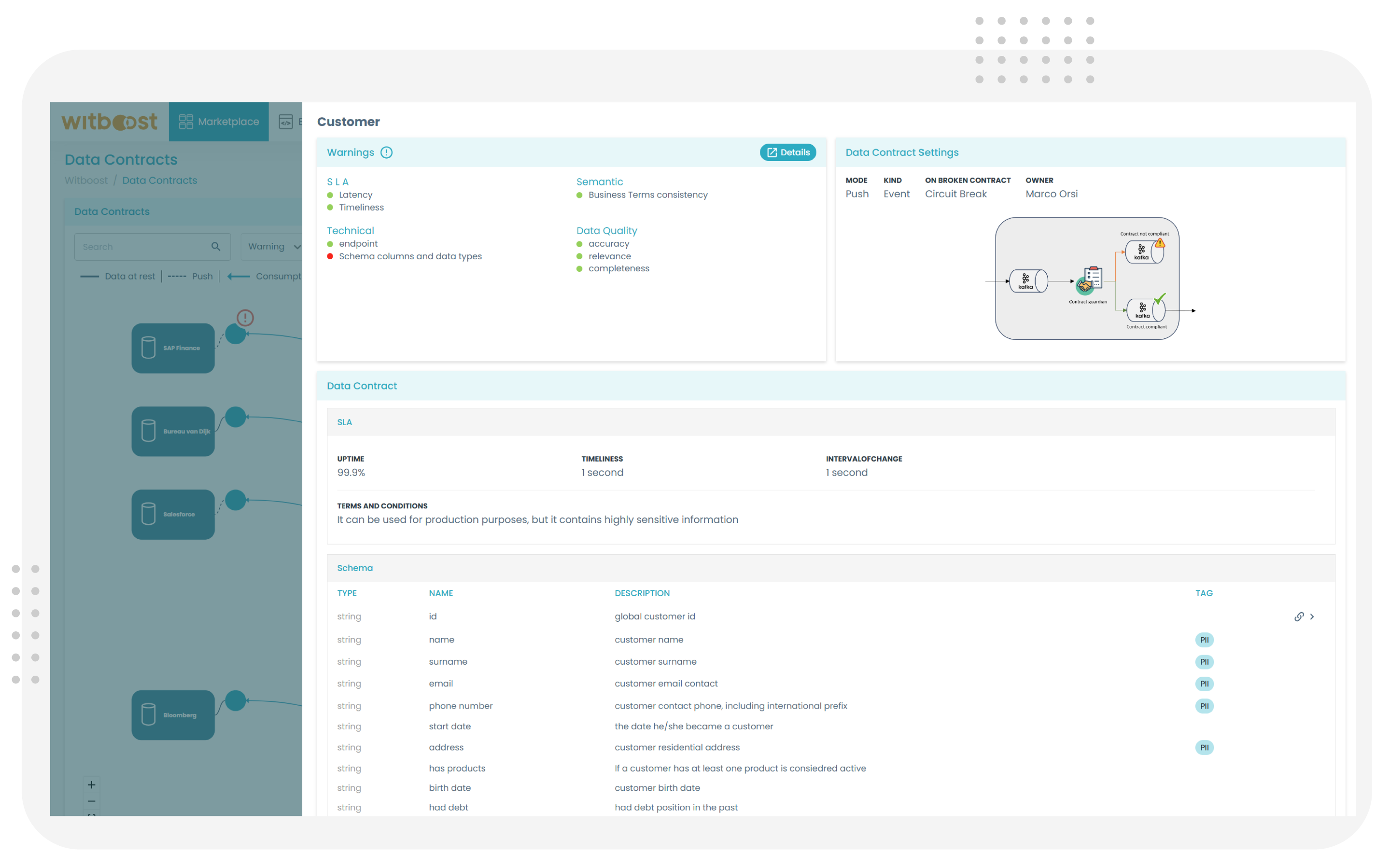Open the Marketplace panel icon
This screenshot has width=1389, height=868.
coord(189,121)
